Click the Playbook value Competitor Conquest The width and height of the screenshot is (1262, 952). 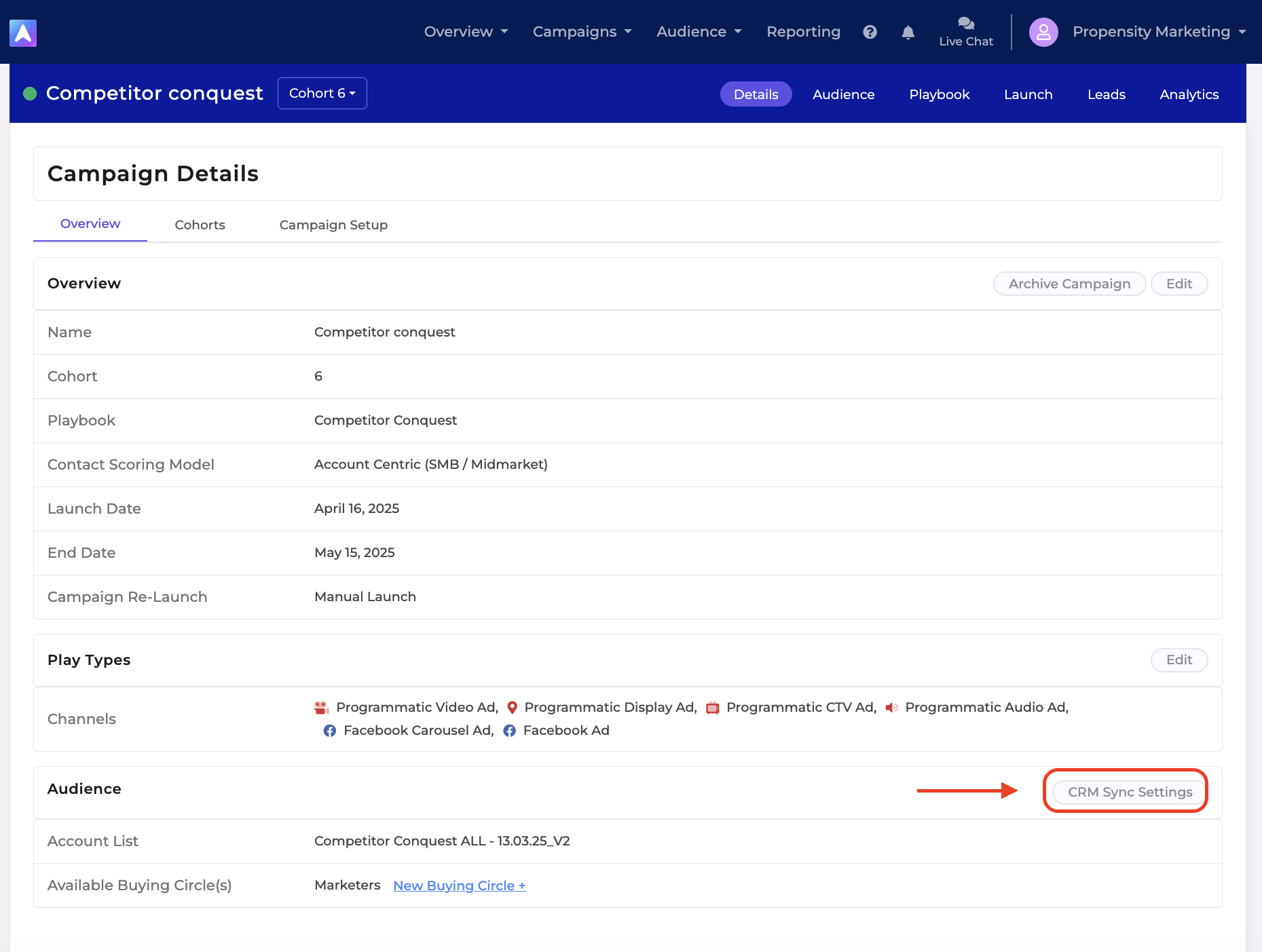click(x=385, y=421)
